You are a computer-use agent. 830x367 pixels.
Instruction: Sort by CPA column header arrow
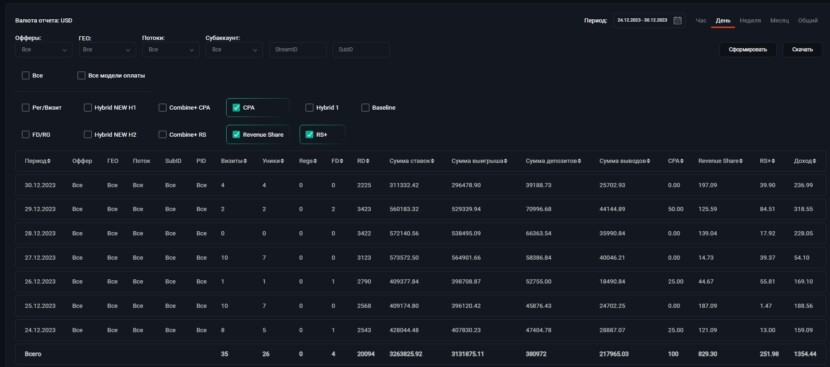(683, 160)
